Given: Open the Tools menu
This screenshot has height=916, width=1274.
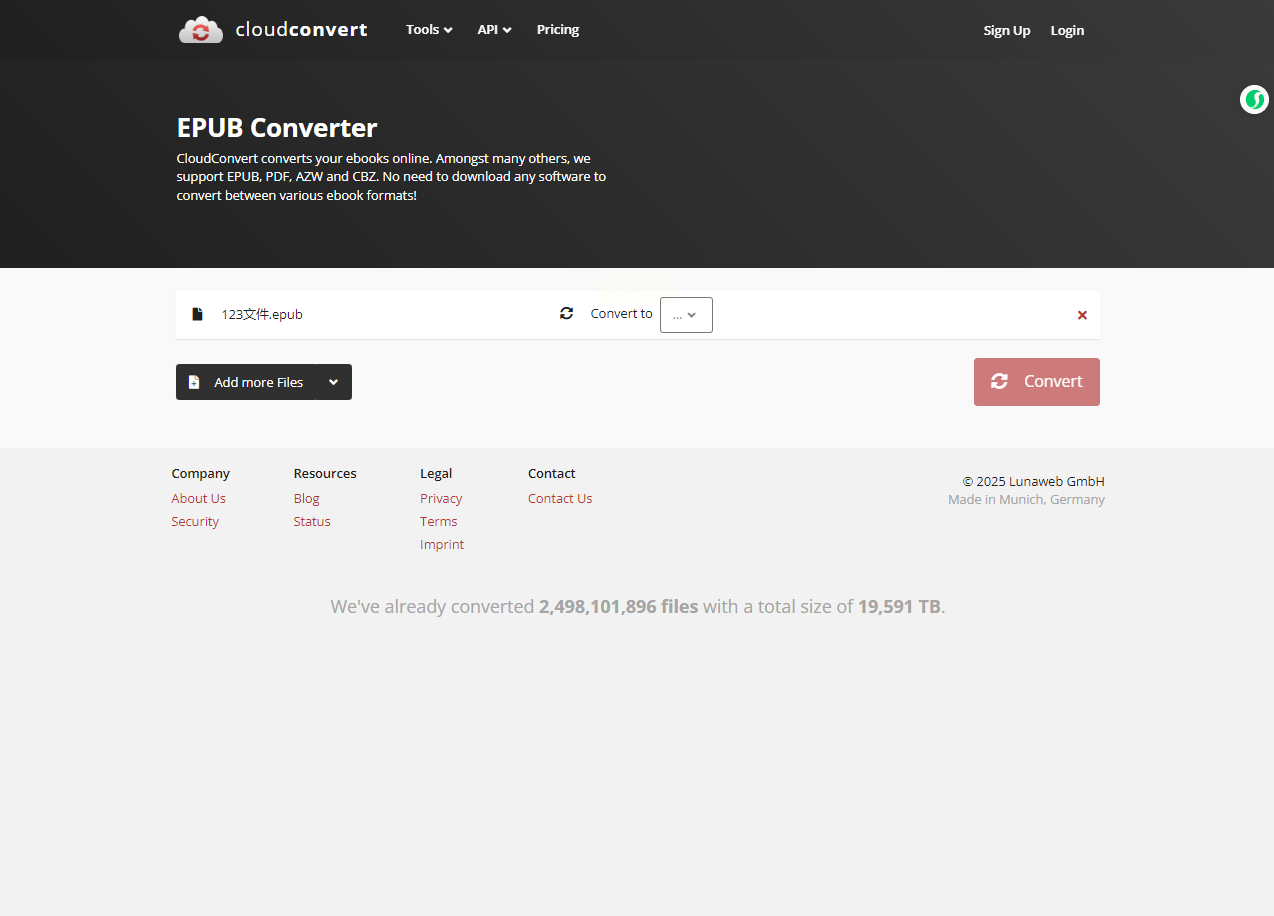Looking at the screenshot, I should (x=429, y=30).
